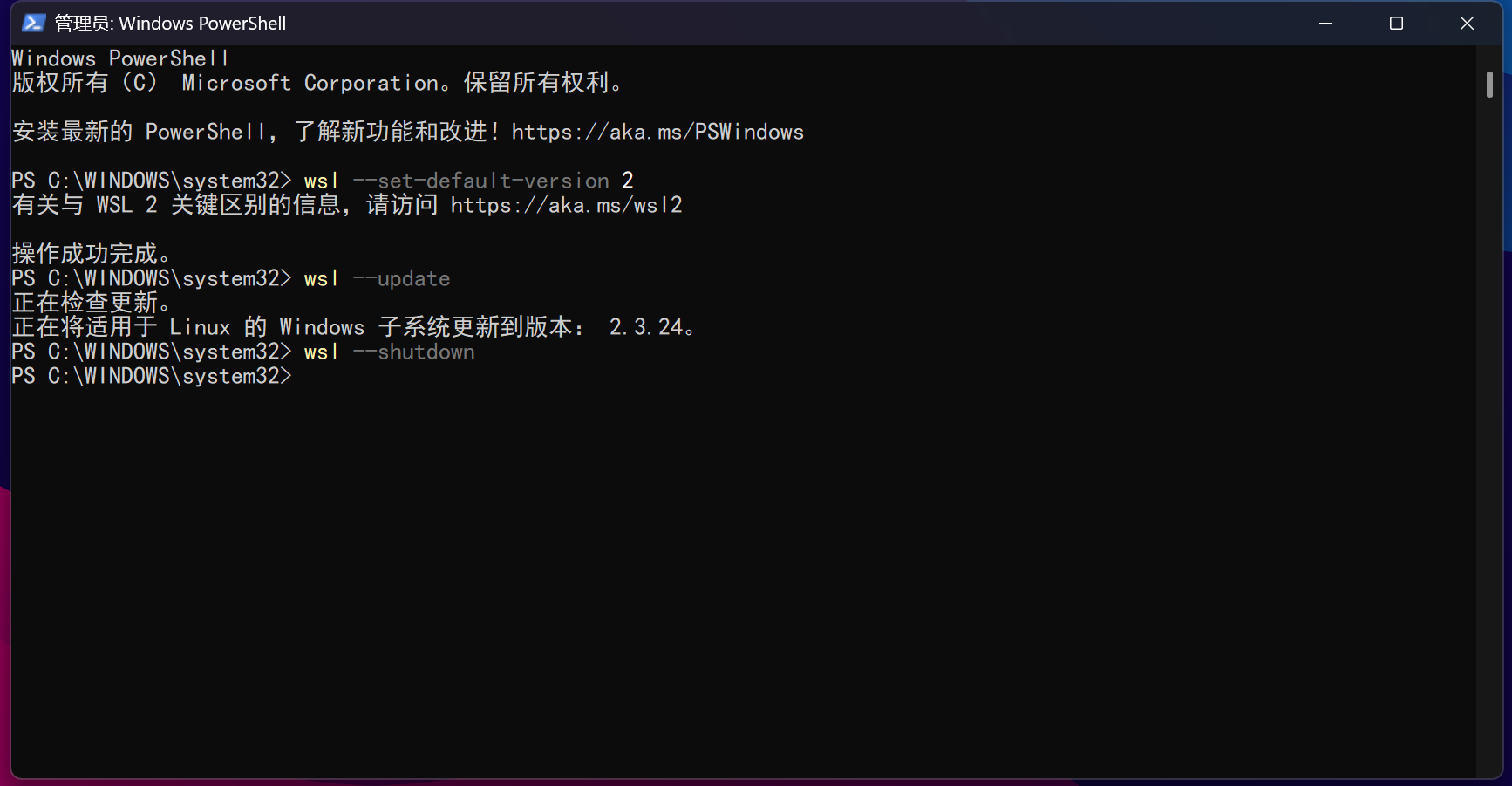This screenshot has width=1512, height=786.
Task: Minimize the PowerShell window
Action: pyautogui.click(x=1325, y=23)
